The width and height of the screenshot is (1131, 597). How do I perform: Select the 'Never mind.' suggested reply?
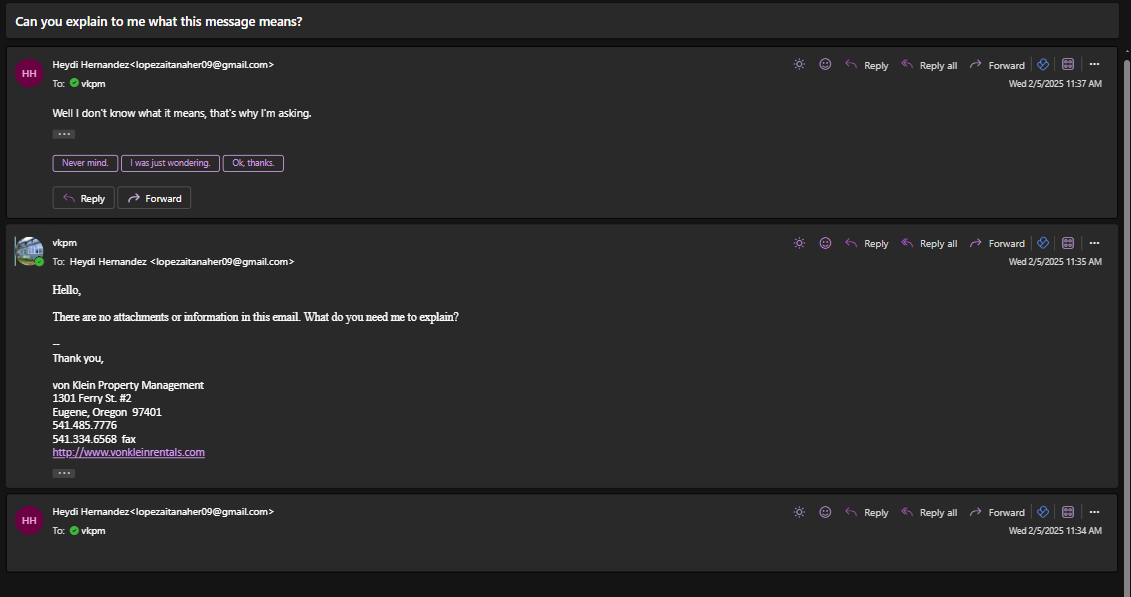85,163
